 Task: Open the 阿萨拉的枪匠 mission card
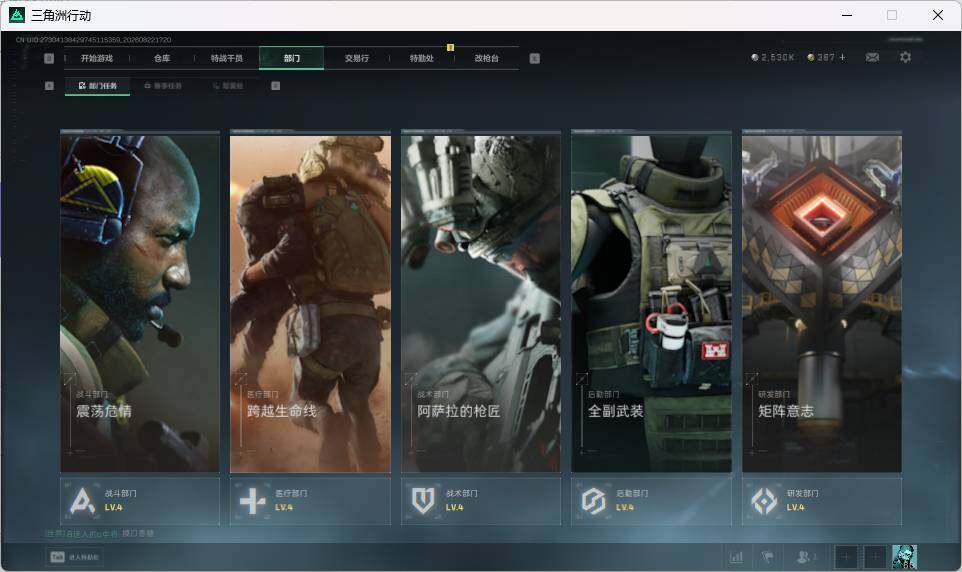pyautogui.click(x=481, y=302)
